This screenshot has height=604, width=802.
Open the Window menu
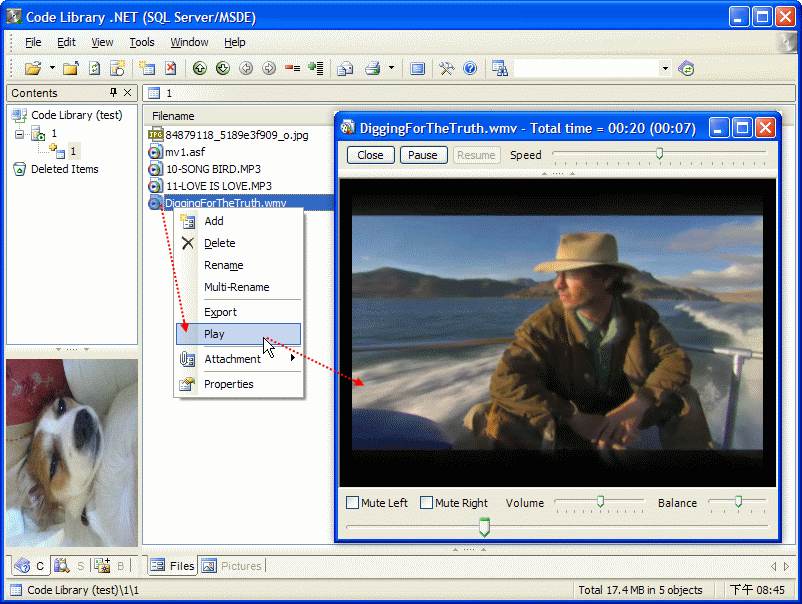pos(189,42)
